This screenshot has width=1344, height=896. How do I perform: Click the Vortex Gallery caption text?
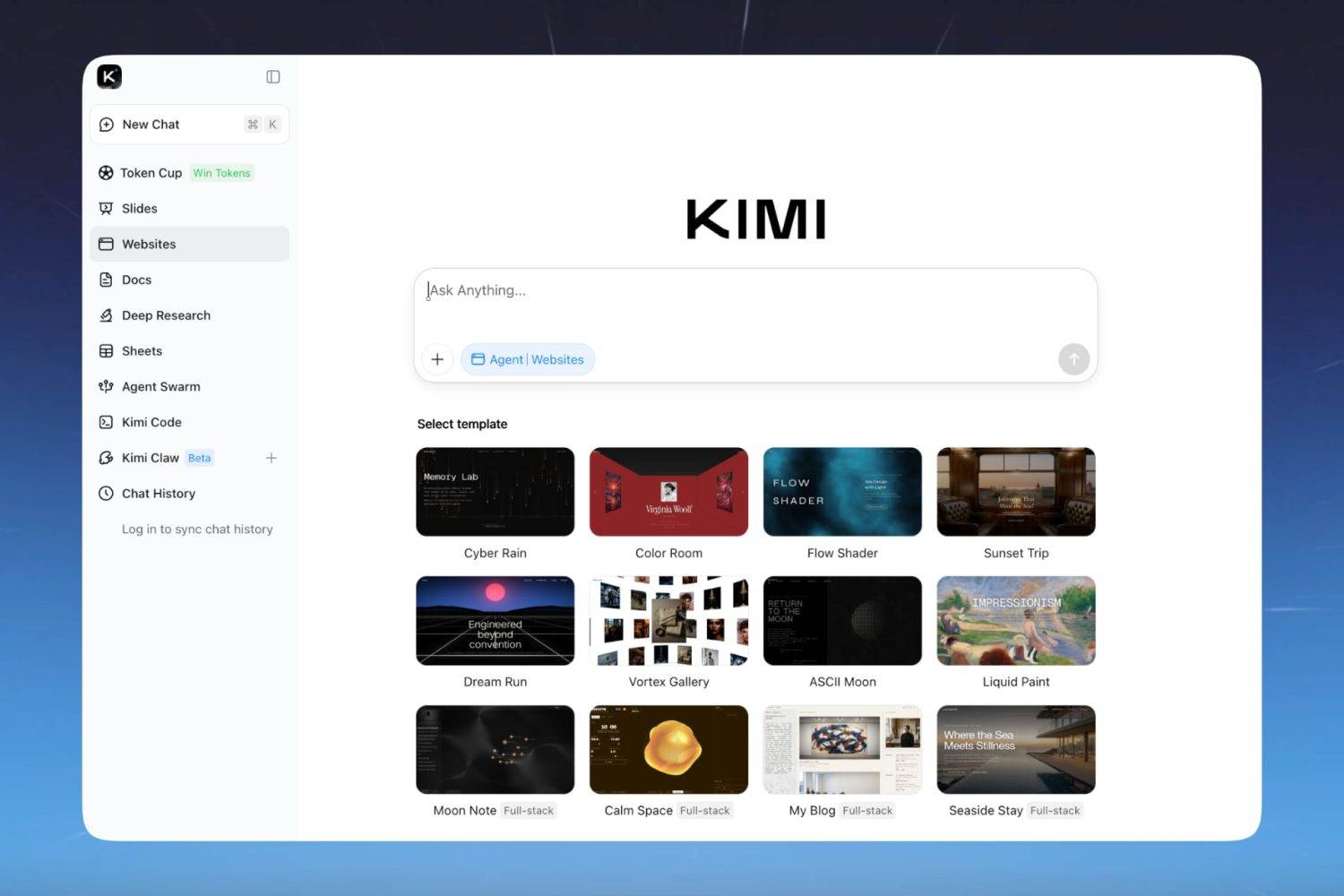pyautogui.click(x=668, y=682)
